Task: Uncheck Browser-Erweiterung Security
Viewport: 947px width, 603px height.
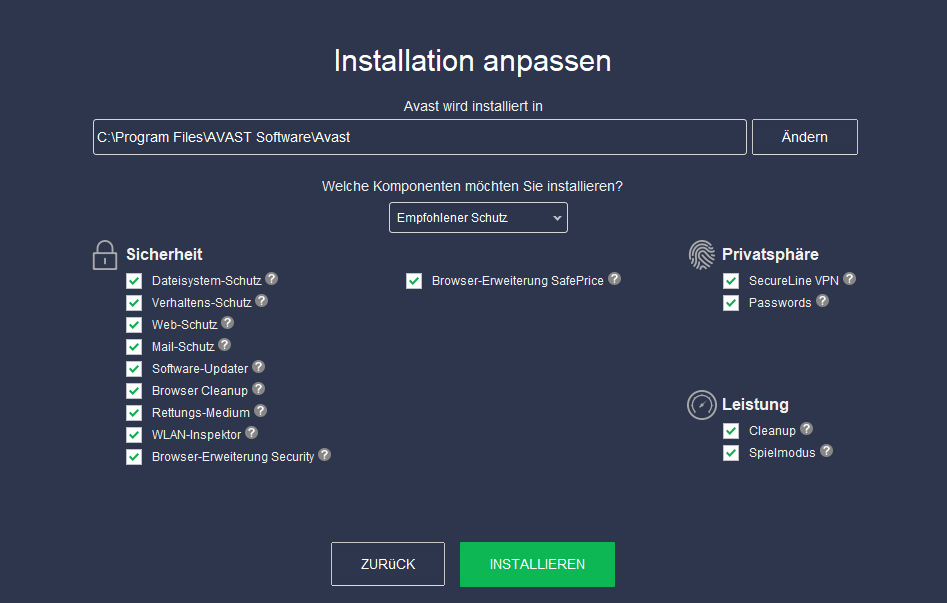Action: coord(134,457)
